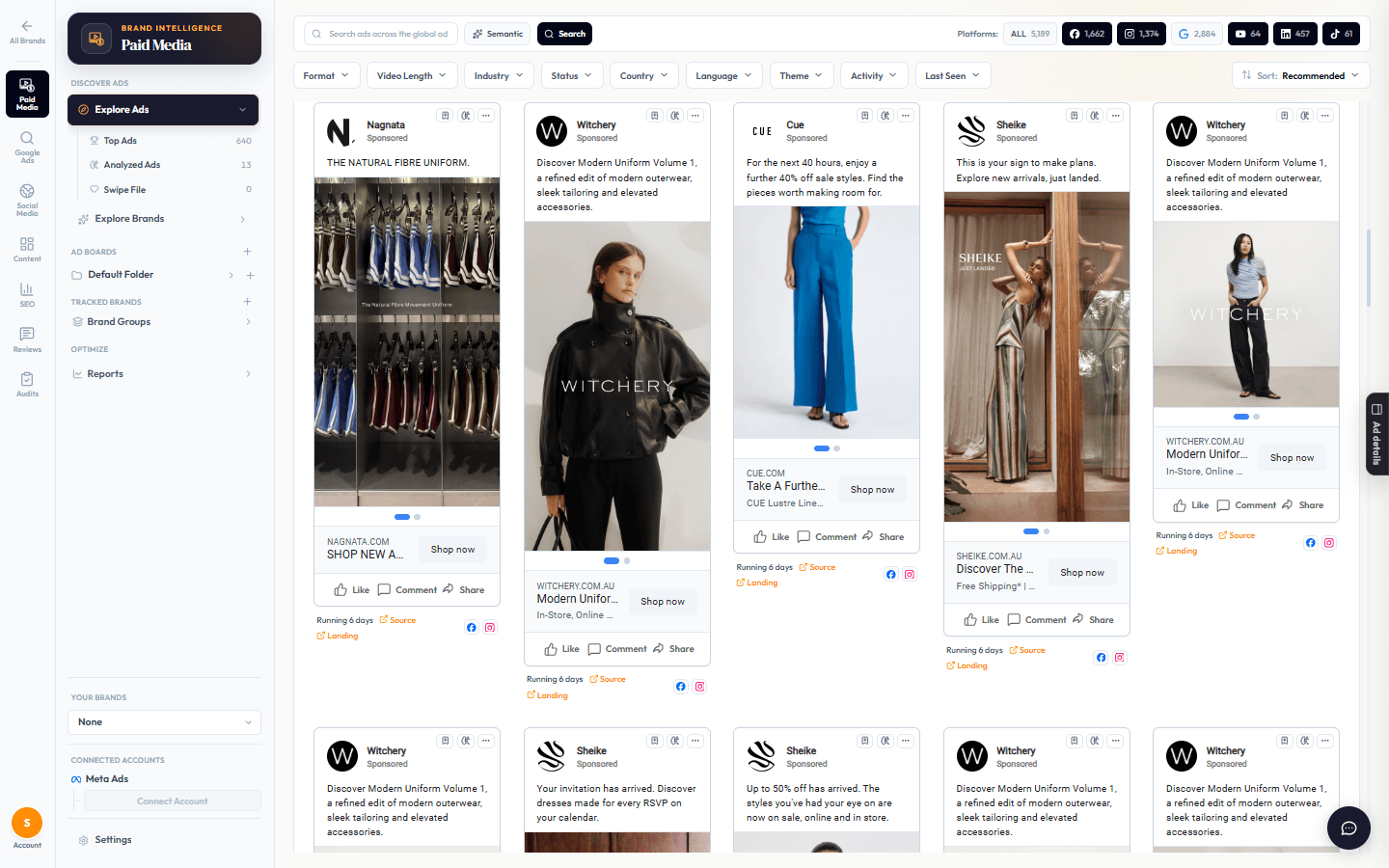Like the Cue ad
The image size is (1389, 868).
click(x=771, y=537)
